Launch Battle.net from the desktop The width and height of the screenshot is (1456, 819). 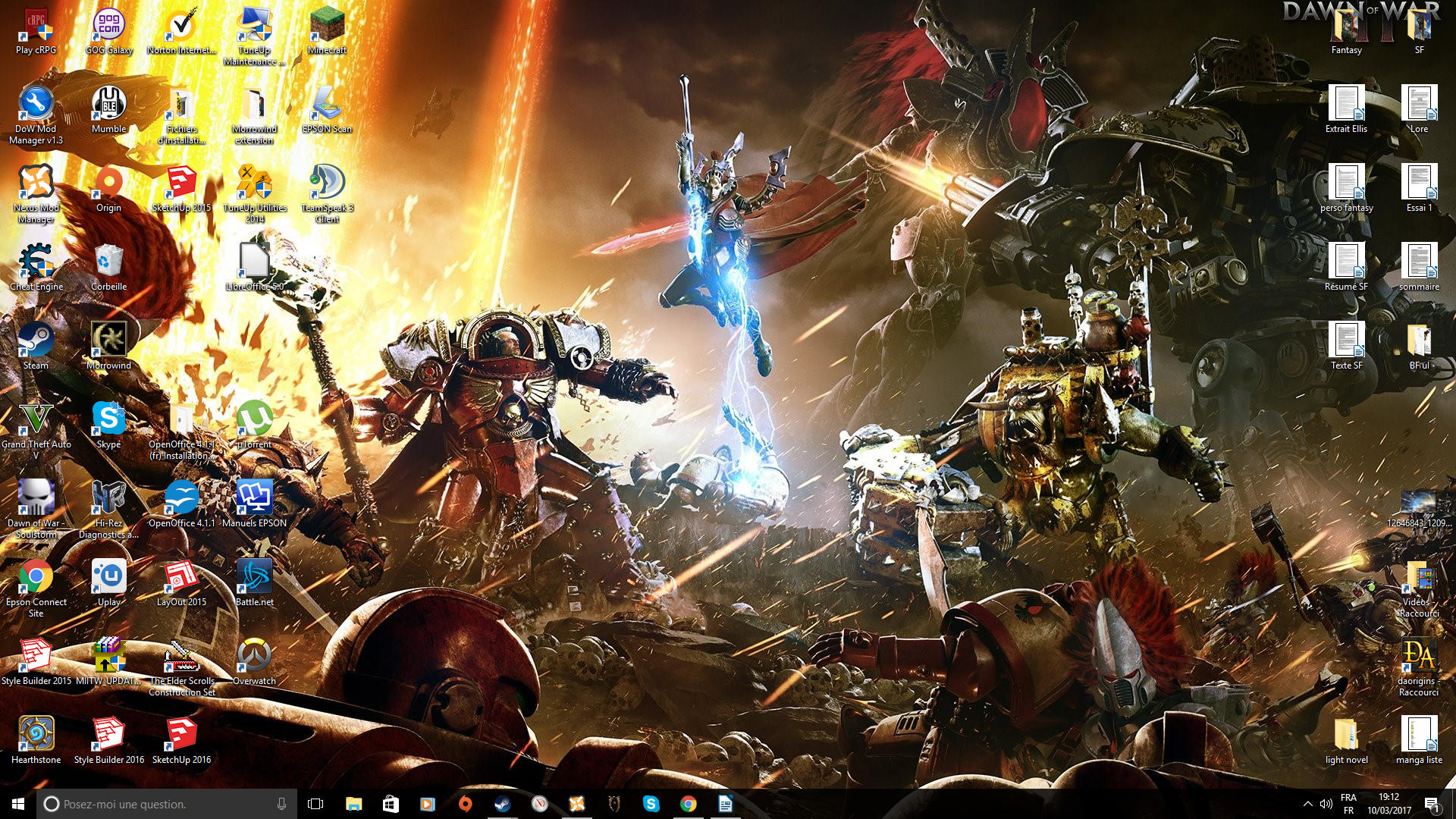(x=254, y=583)
